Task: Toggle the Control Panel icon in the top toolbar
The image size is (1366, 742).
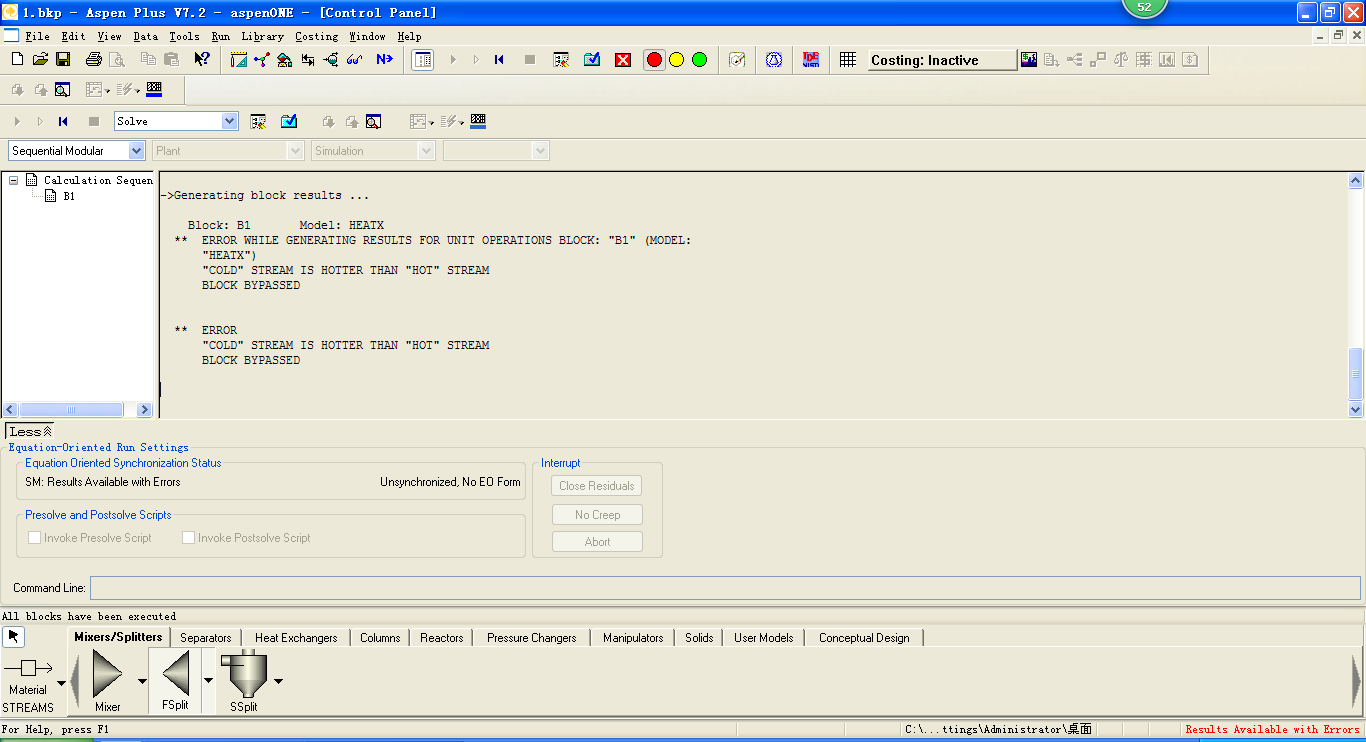Action: 423,60
